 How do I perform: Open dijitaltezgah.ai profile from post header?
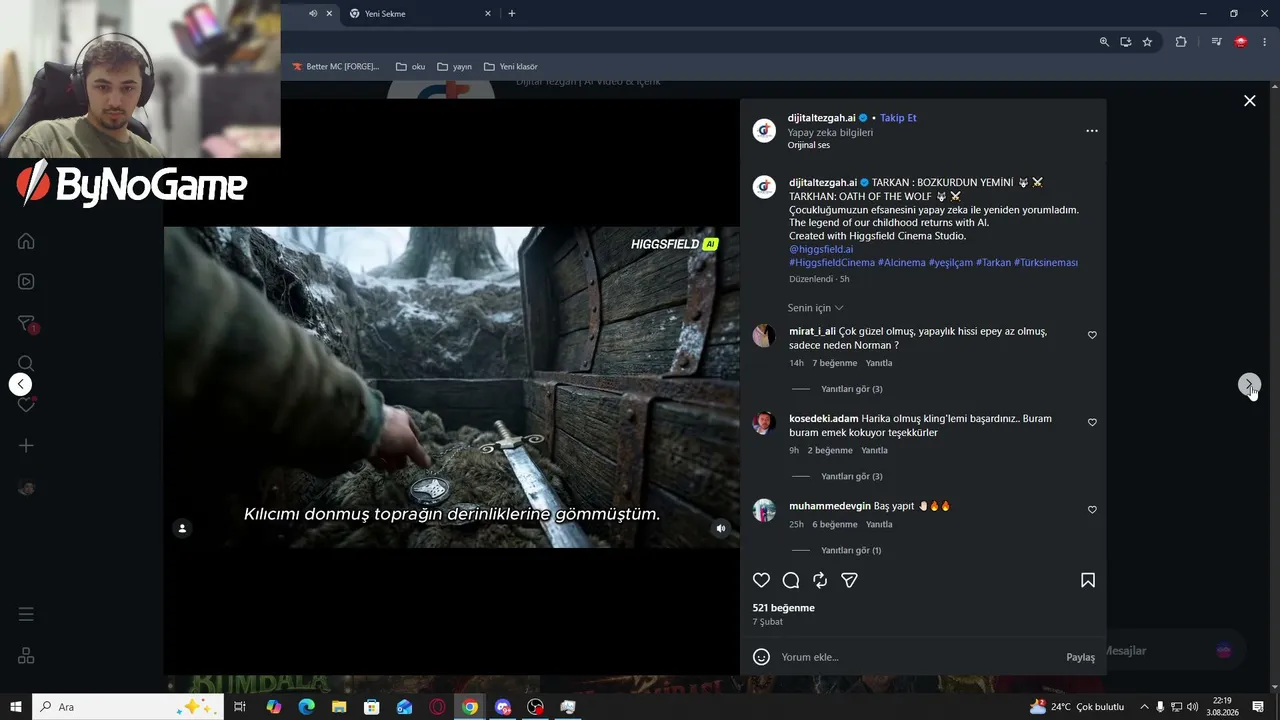click(822, 118)
